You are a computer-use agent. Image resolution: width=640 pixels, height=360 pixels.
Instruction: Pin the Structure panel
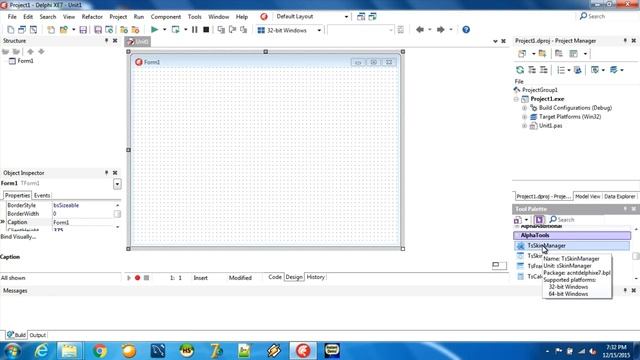[x=107, y=41]
